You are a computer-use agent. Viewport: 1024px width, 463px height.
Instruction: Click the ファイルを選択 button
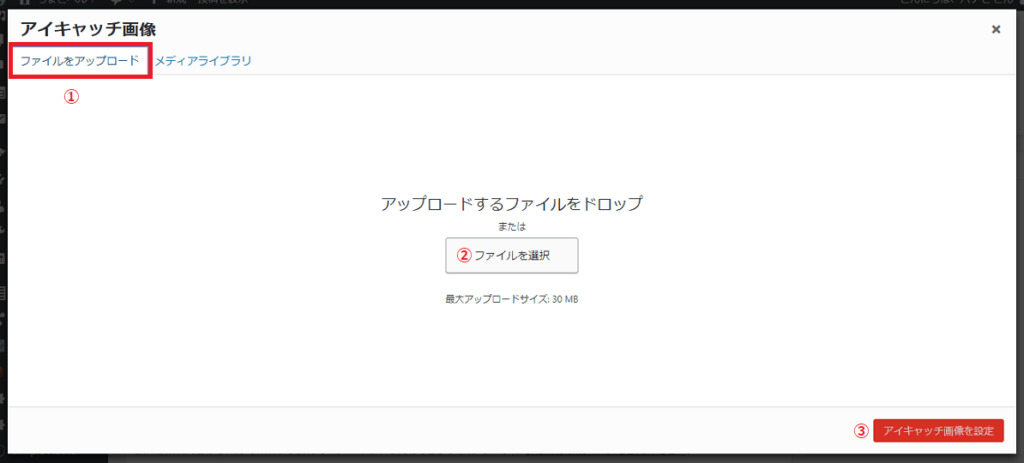(x=512, y=255)
